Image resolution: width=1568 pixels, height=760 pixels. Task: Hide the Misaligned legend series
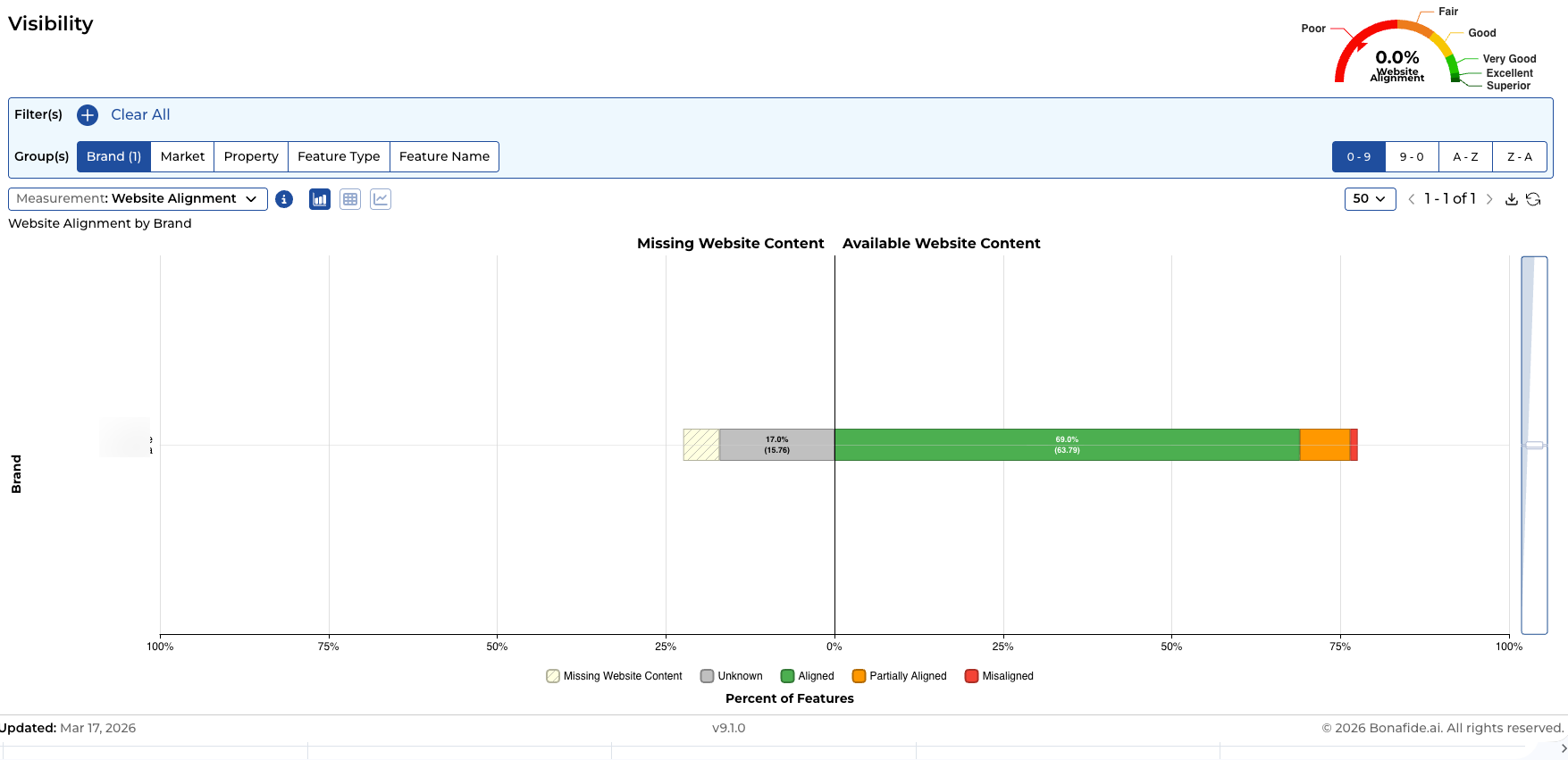(x=999, y=676)
